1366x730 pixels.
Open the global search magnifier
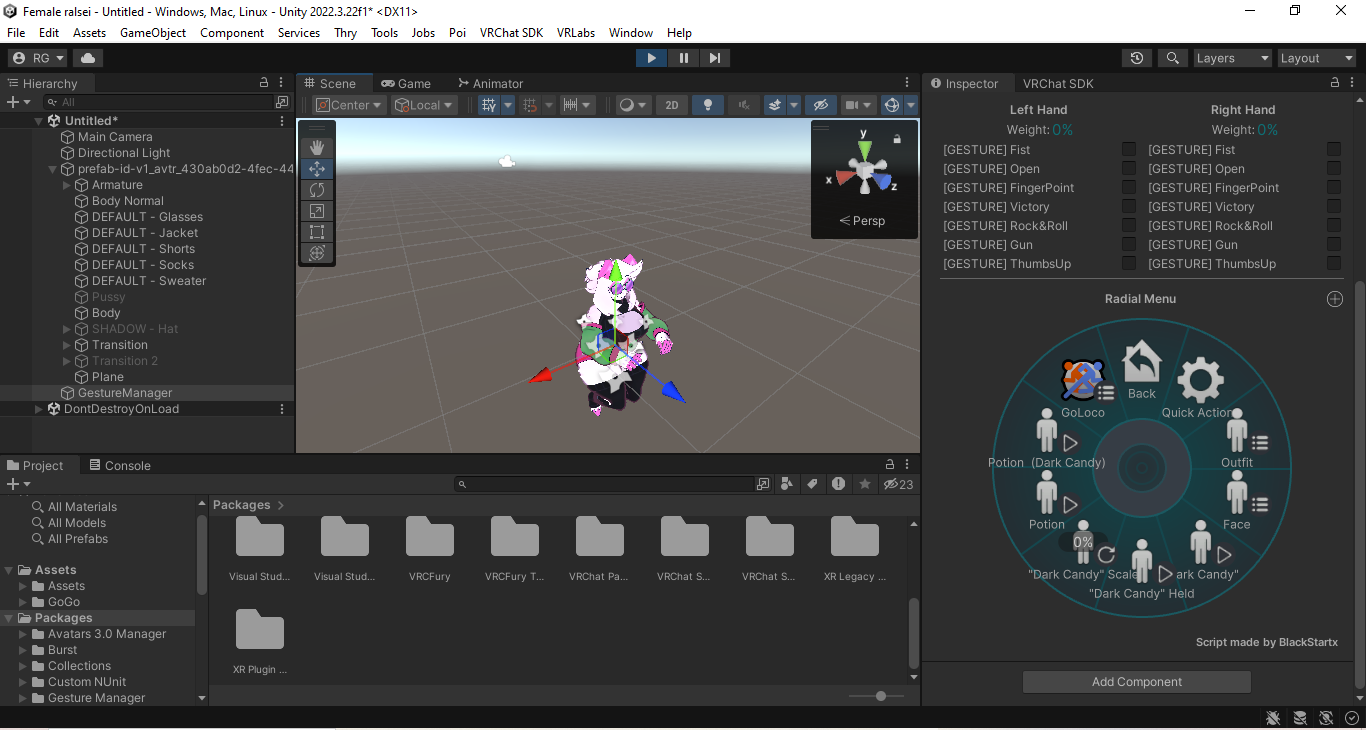pos(1173,58)
